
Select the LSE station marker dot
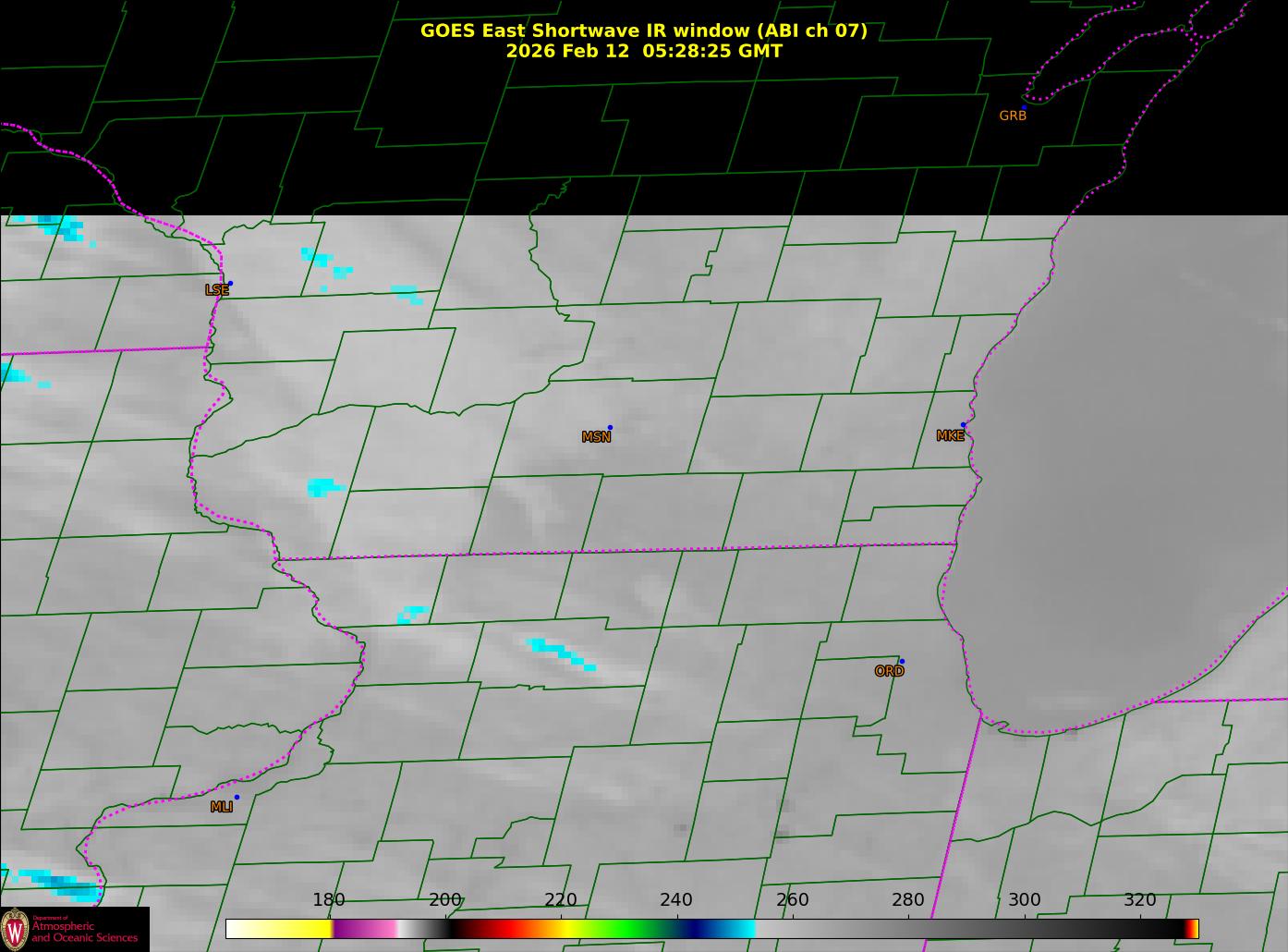(230, 284)
